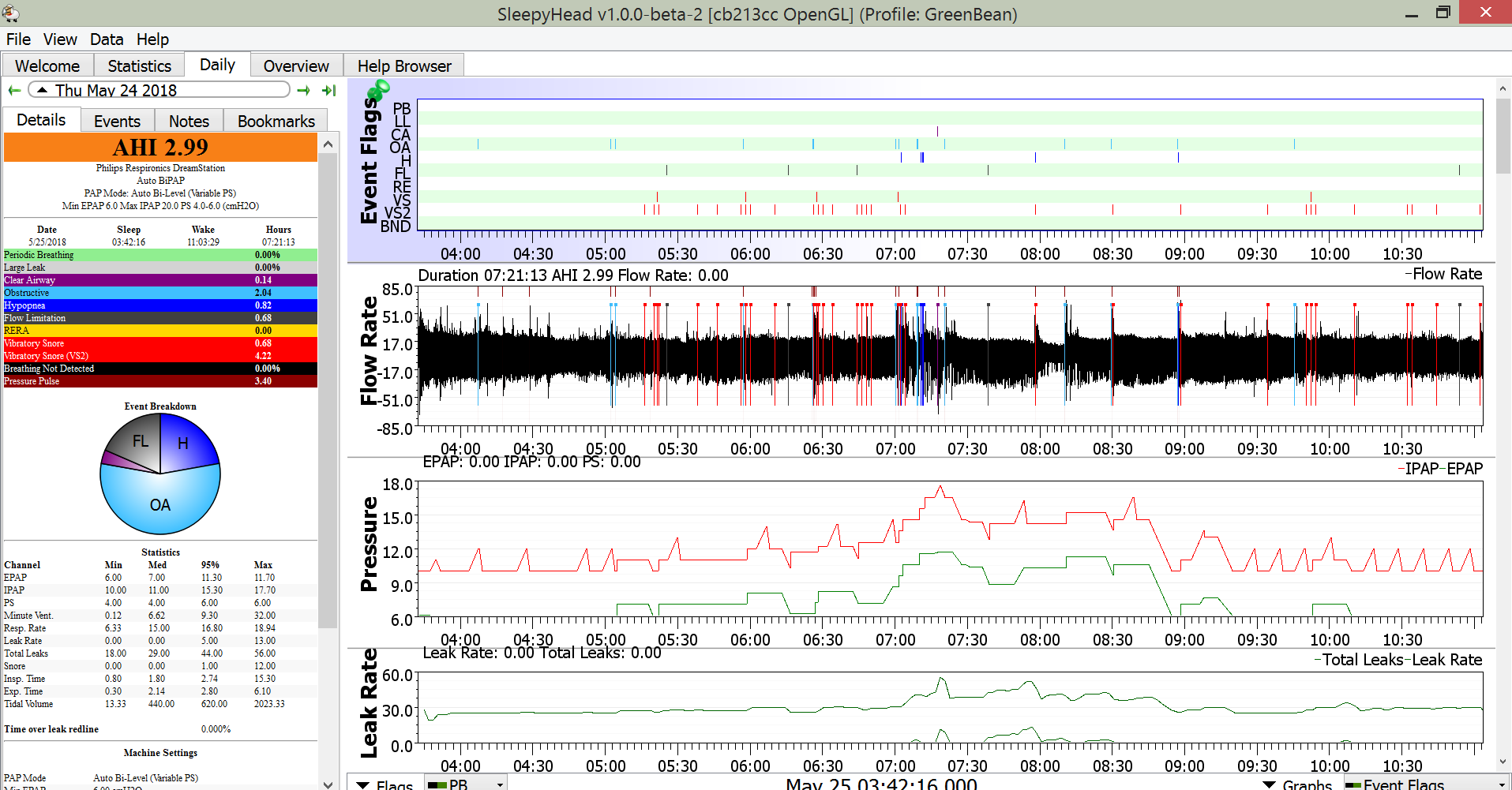Click the Flow Rate graph vertical title
The height and width of the screenshot is (790, 1512).
(369, 351)
